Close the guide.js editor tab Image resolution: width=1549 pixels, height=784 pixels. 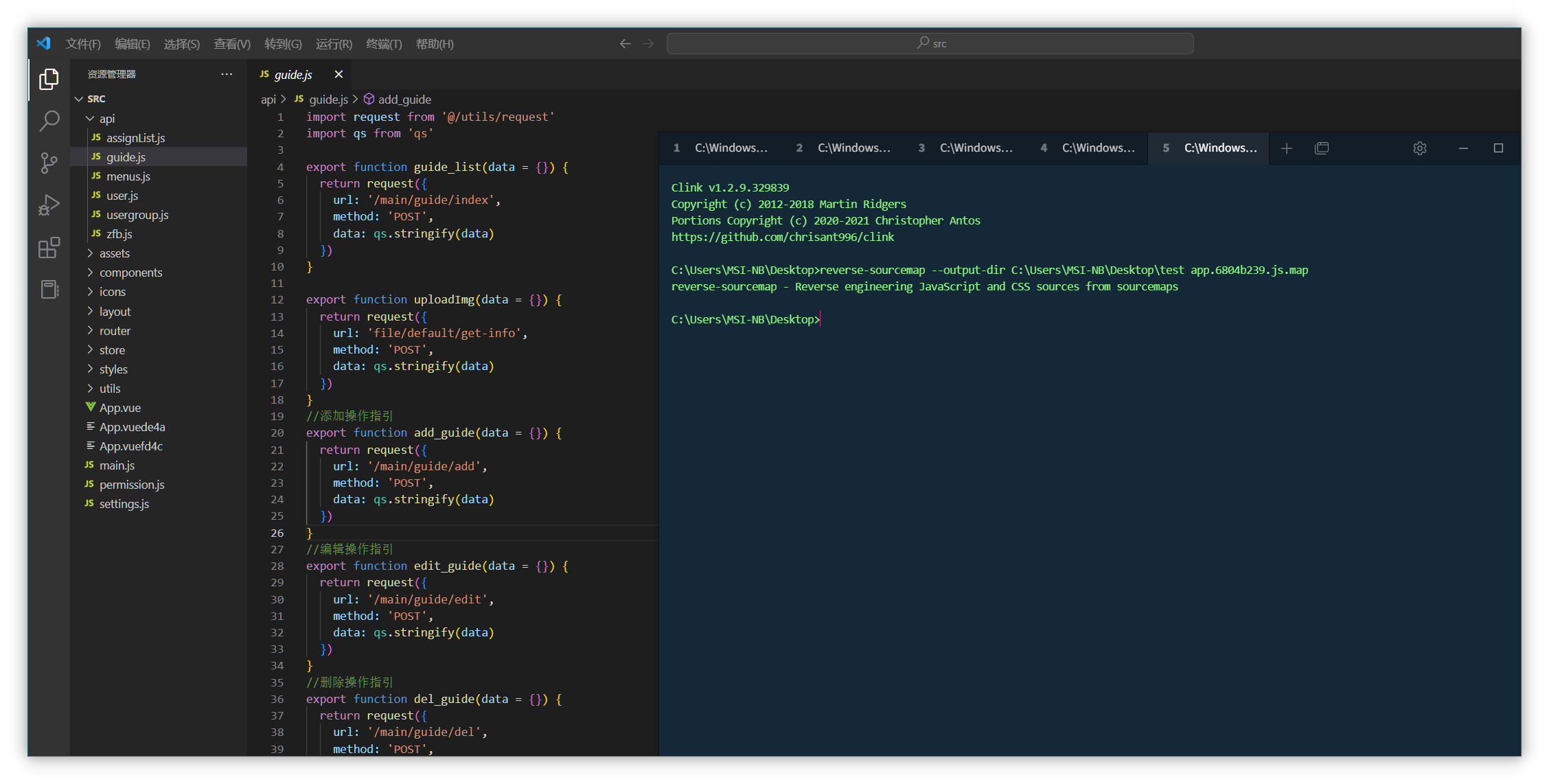coord(339,74)
